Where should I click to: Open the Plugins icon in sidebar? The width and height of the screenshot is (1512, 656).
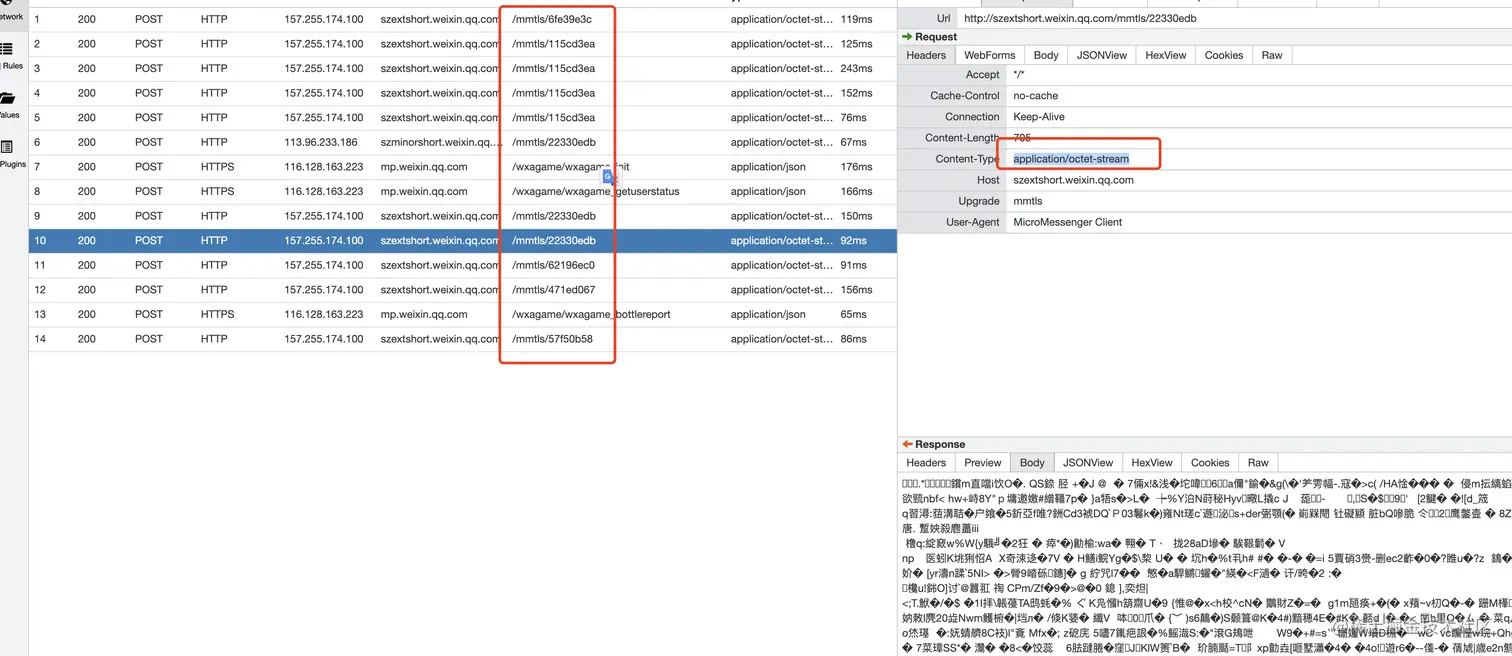[7, 147]
